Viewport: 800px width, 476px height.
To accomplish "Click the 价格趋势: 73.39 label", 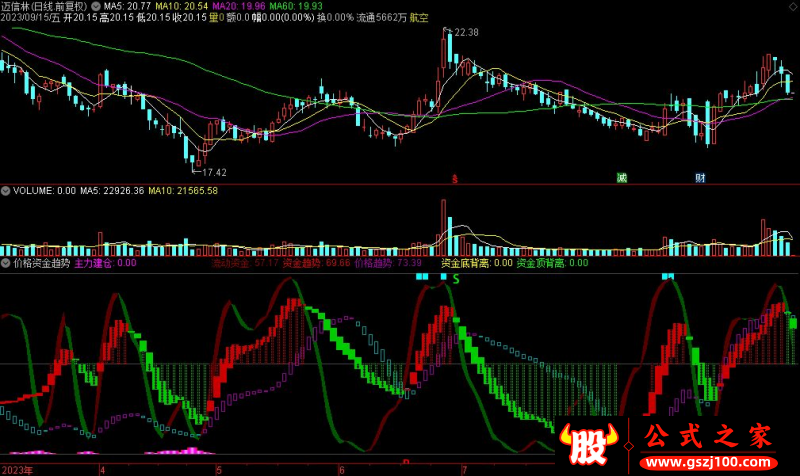I will pos(388,263).
